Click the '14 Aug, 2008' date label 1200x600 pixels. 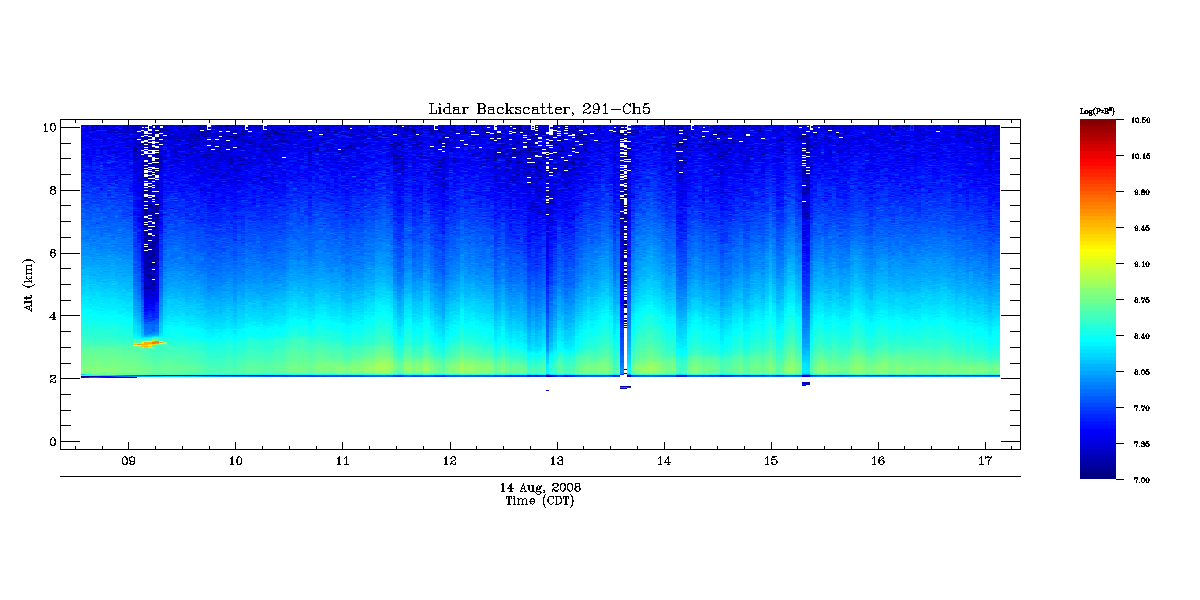[x=540, y=487]
